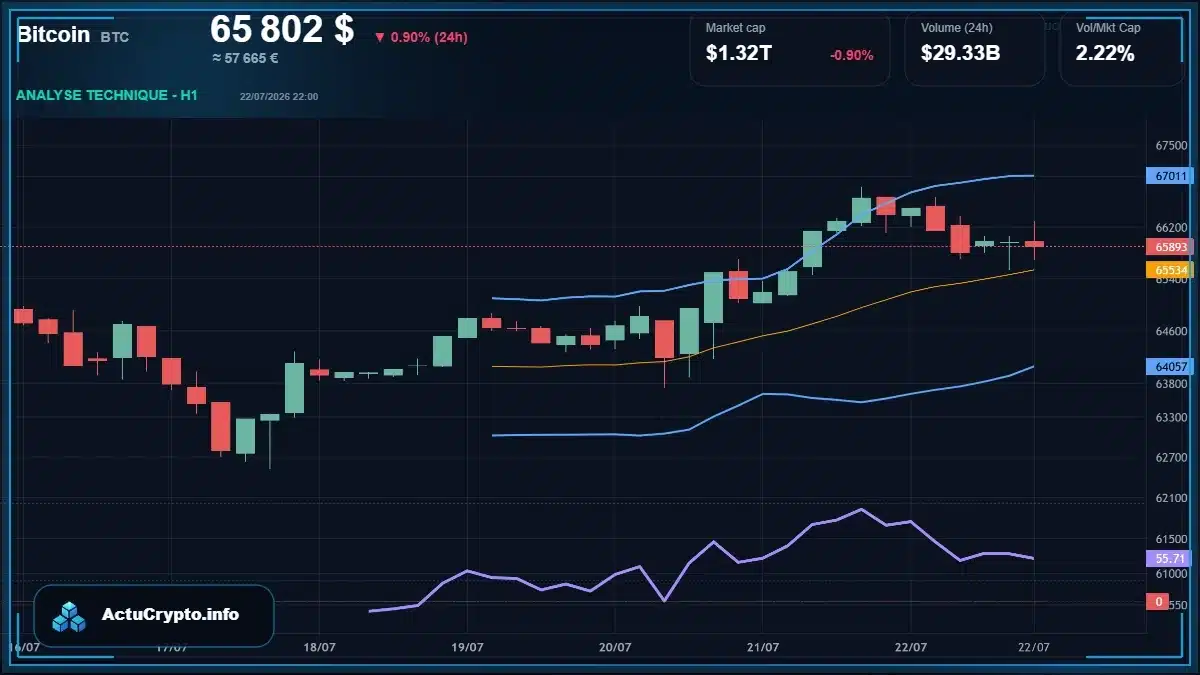This screenshot has width=1200, height=675.
Task: Click the red down-arrow 0.90% (24h) change
Action: click(421, 37)
